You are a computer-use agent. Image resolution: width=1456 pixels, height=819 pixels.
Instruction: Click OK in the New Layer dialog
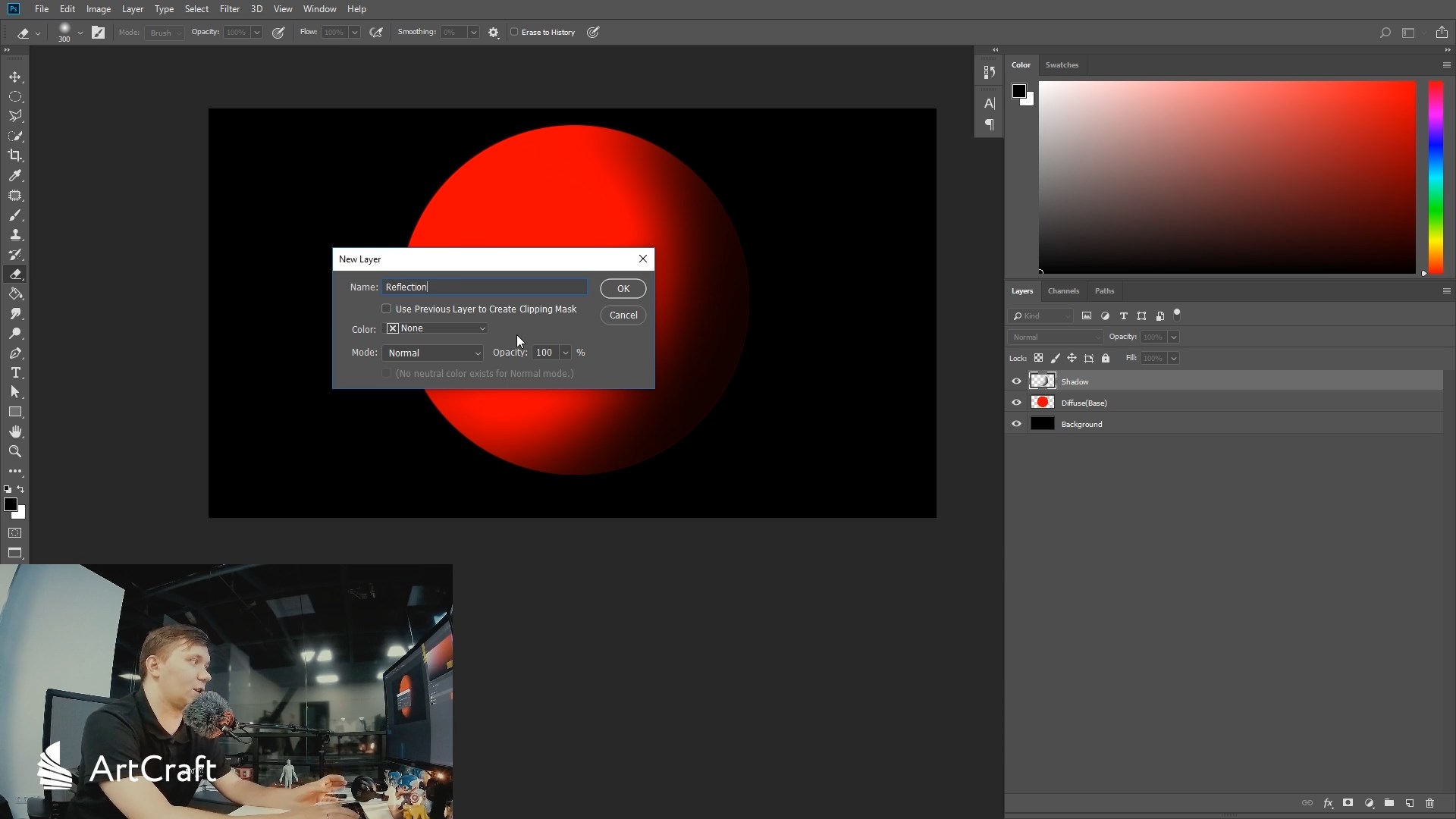(623, 288)
